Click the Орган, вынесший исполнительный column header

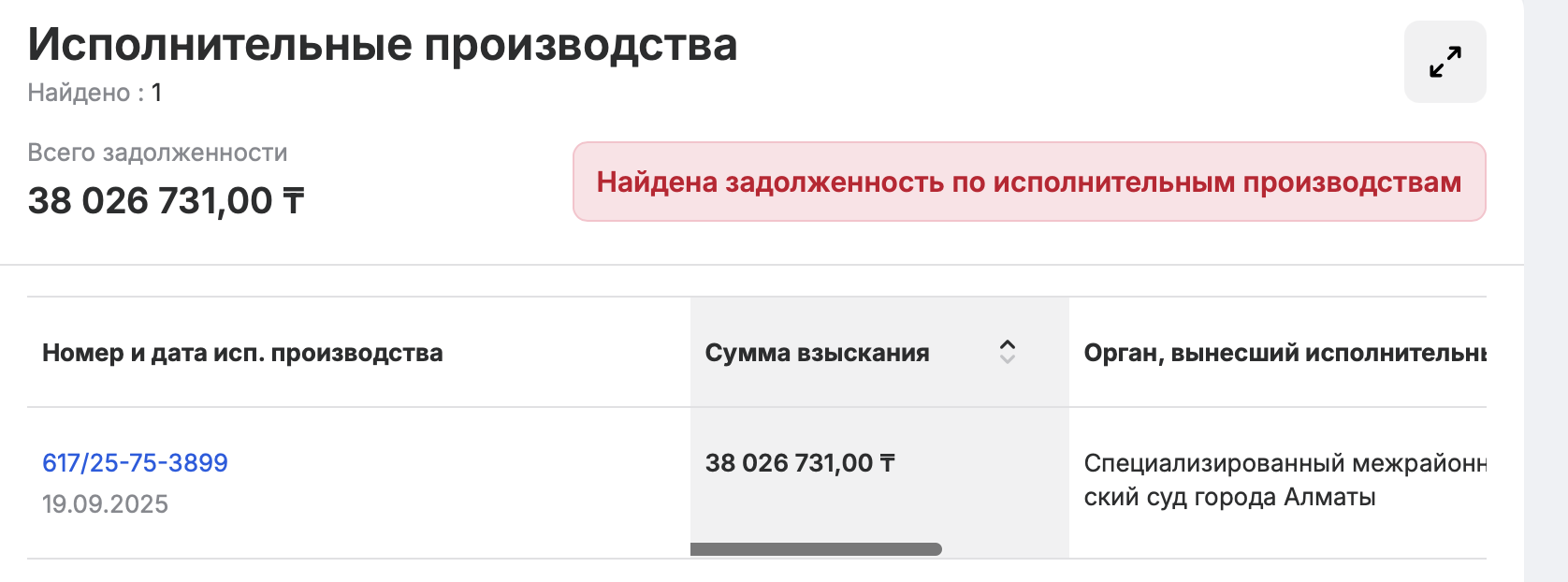pos(1284,353)
